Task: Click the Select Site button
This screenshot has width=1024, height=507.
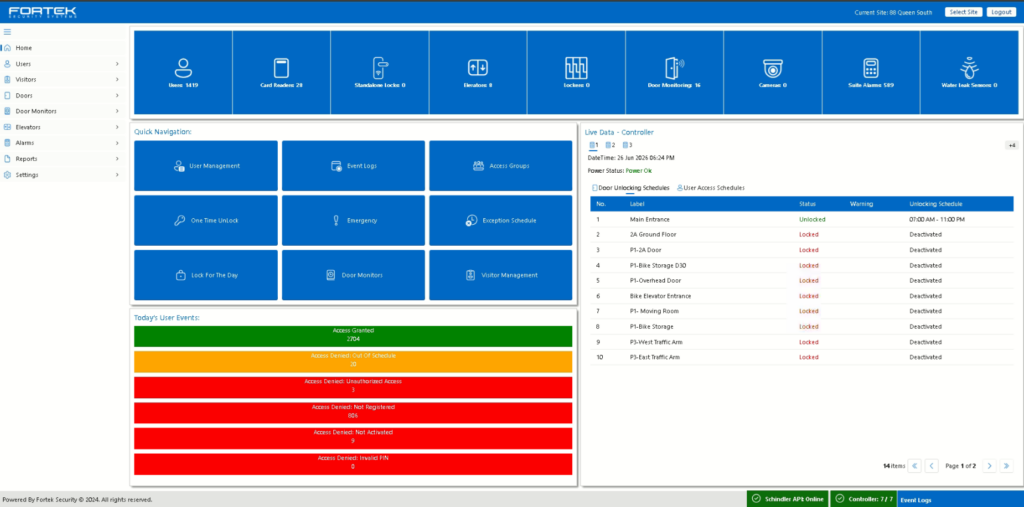Action: tap(963, 12)
